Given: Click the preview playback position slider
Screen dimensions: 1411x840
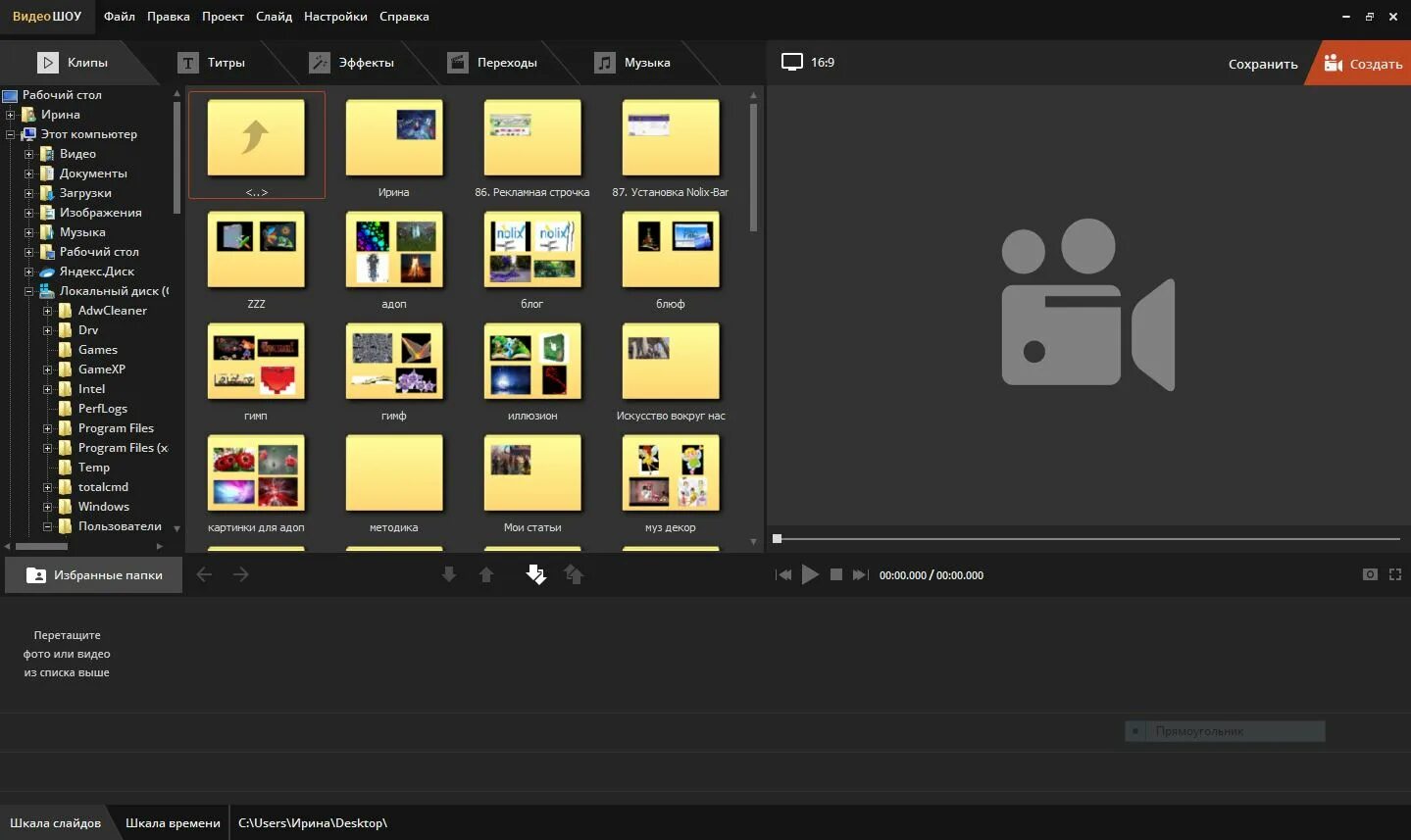Looking at the screenshot, I should click(1086, 538).
